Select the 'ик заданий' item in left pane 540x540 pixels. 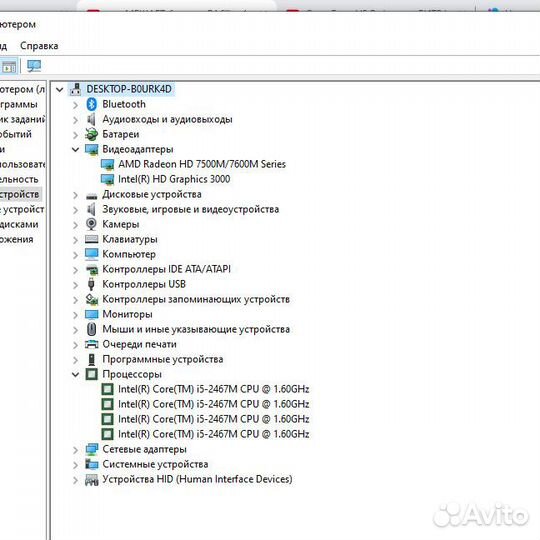click(23, 119)
